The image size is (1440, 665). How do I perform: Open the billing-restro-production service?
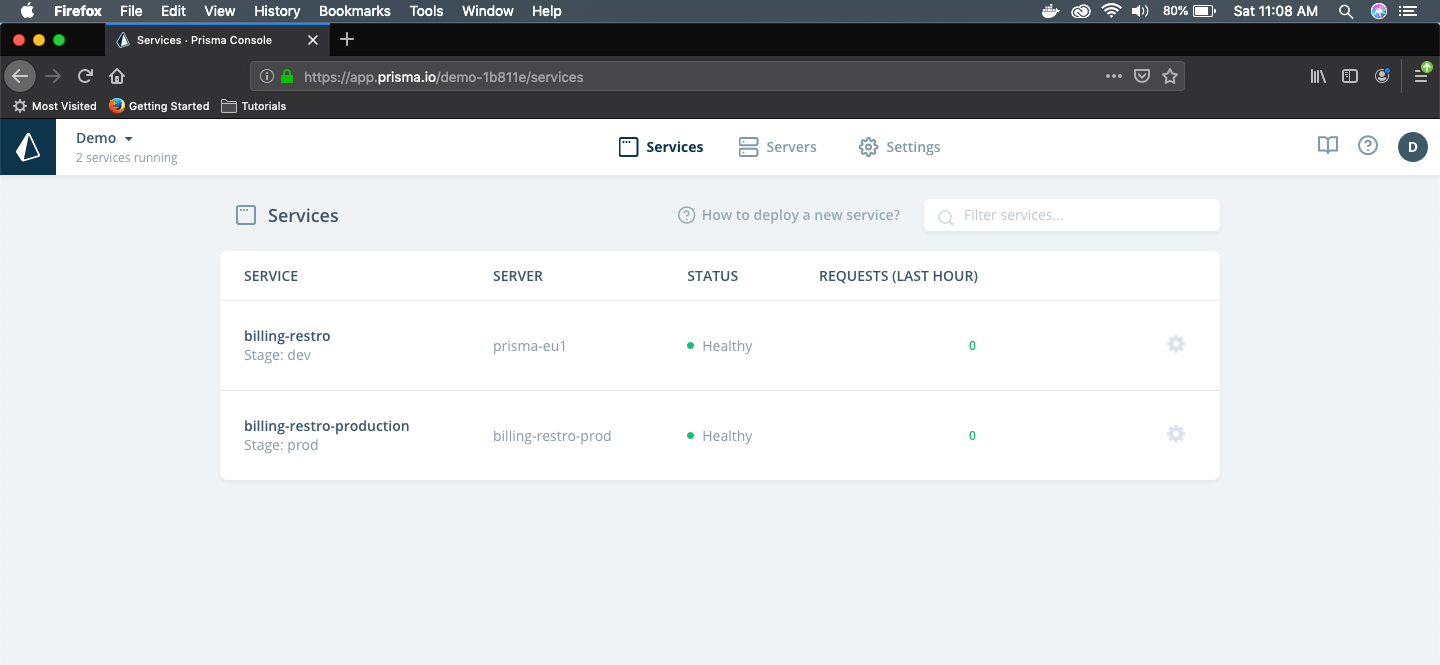pos(327,426)
